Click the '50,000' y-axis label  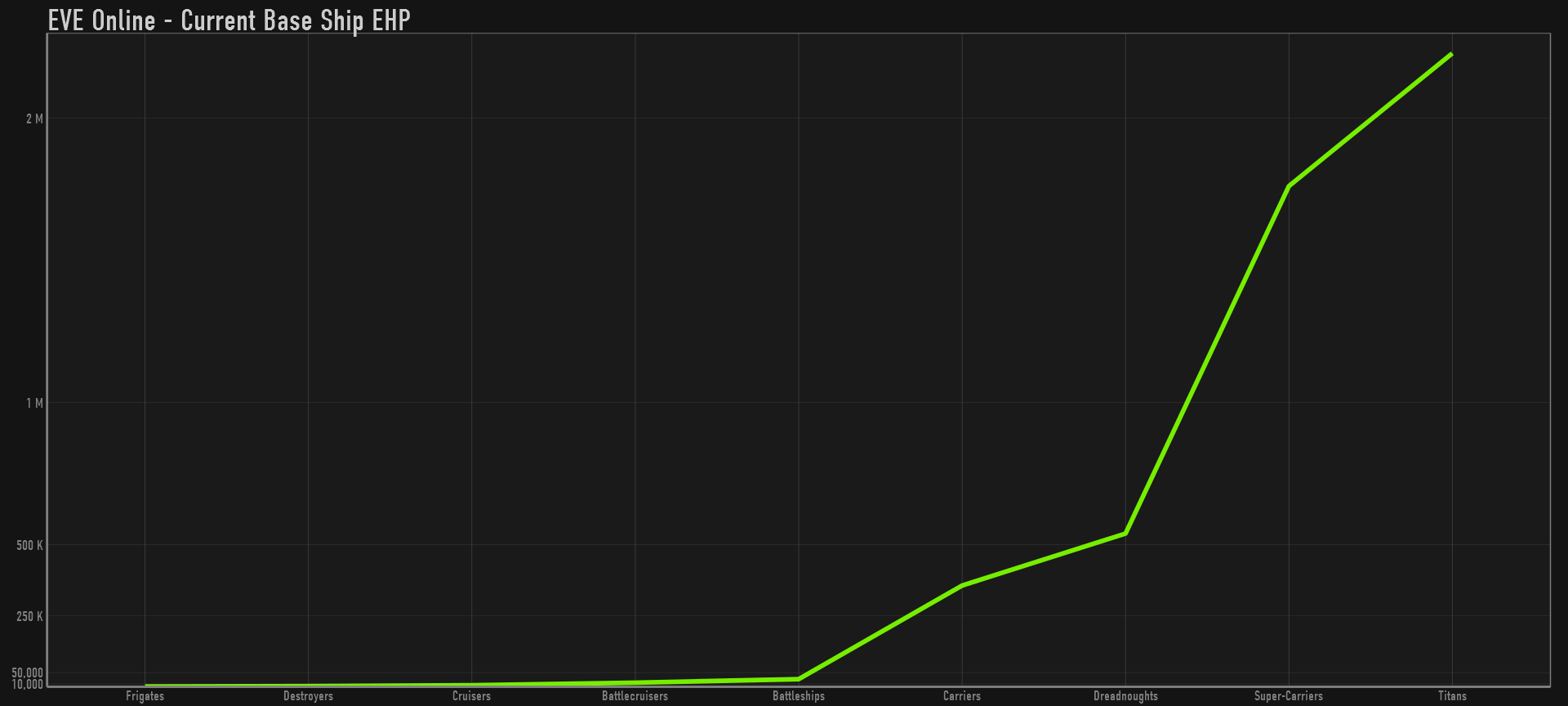28,673
